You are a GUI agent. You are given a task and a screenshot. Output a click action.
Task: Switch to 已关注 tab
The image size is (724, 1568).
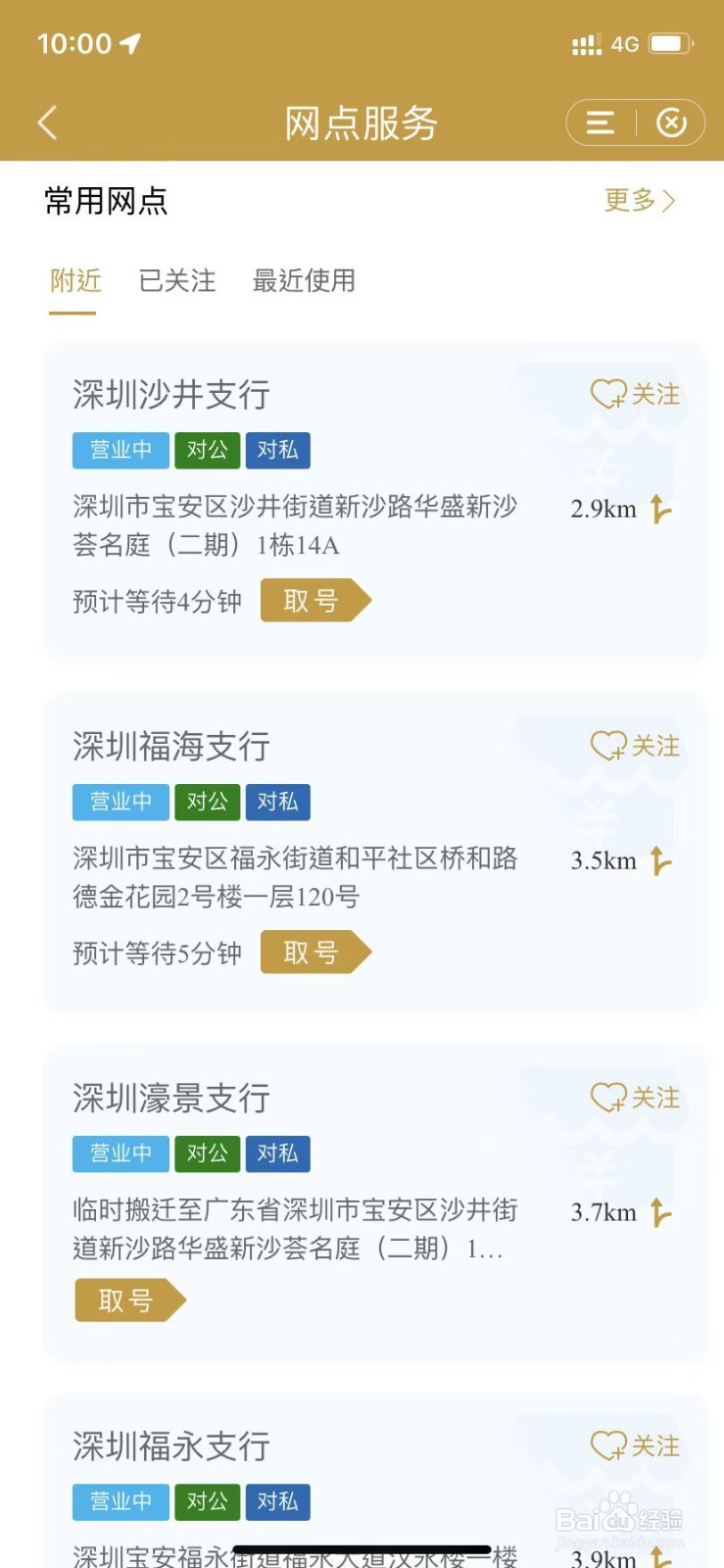177,280
